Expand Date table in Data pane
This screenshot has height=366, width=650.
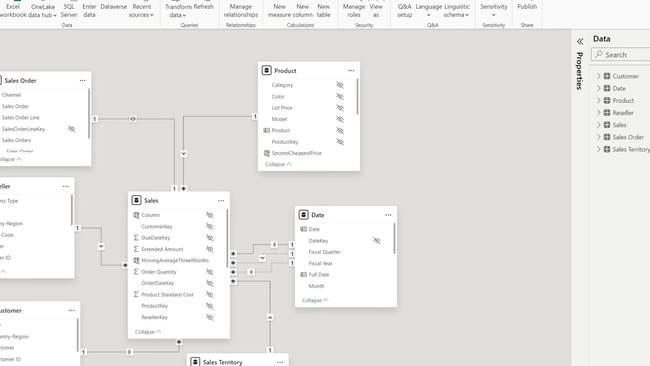pyautogui.click(x=599, y=88)
